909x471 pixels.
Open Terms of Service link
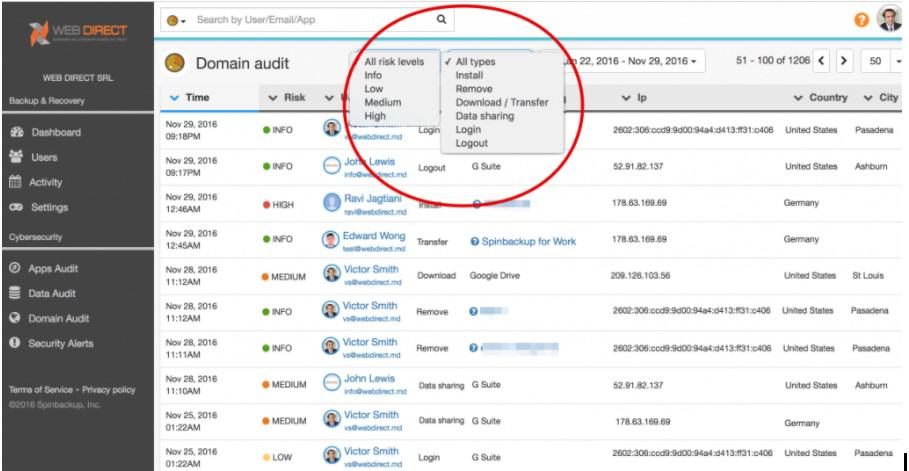41,390
